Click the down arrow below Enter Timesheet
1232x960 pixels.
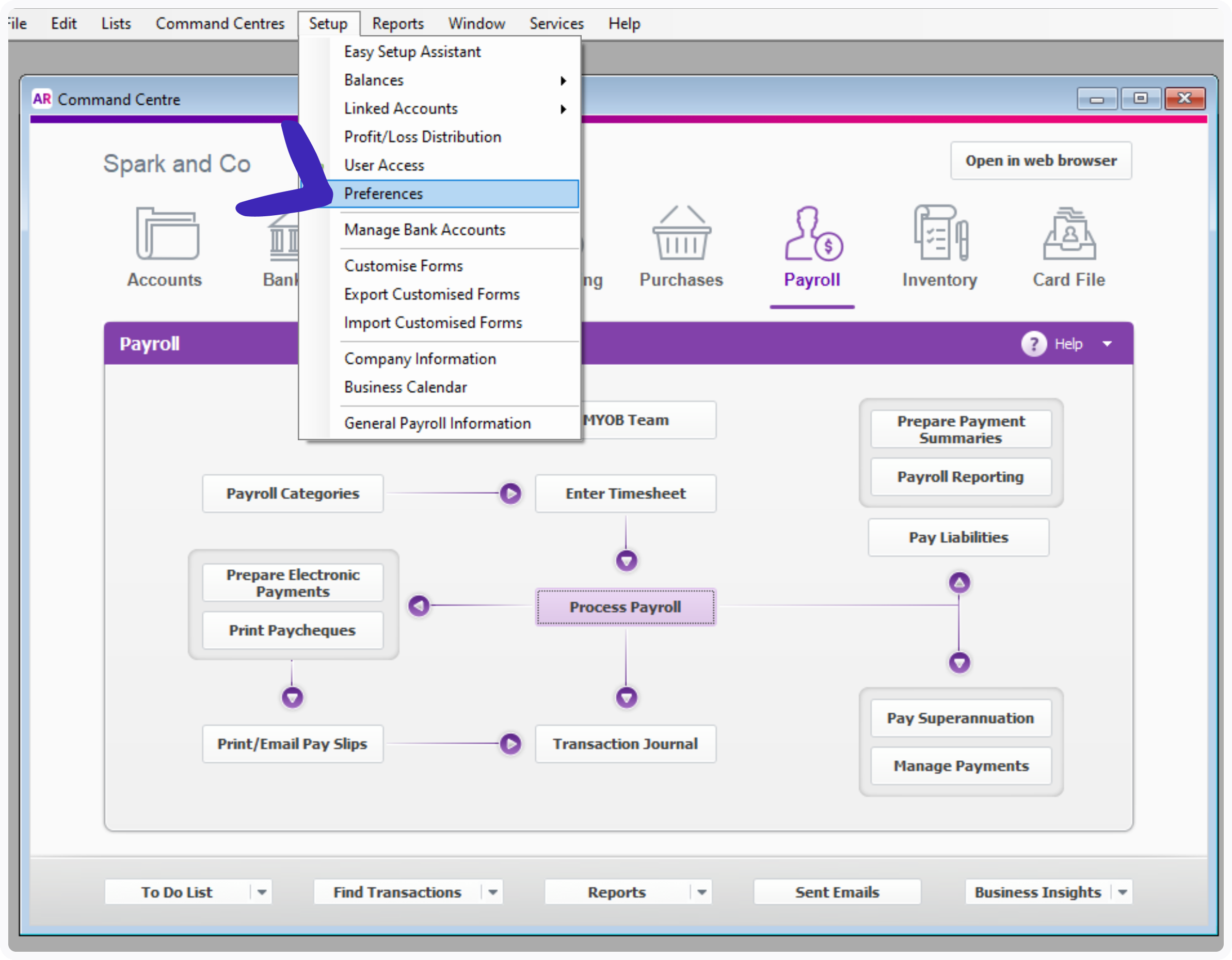(626, 560)
